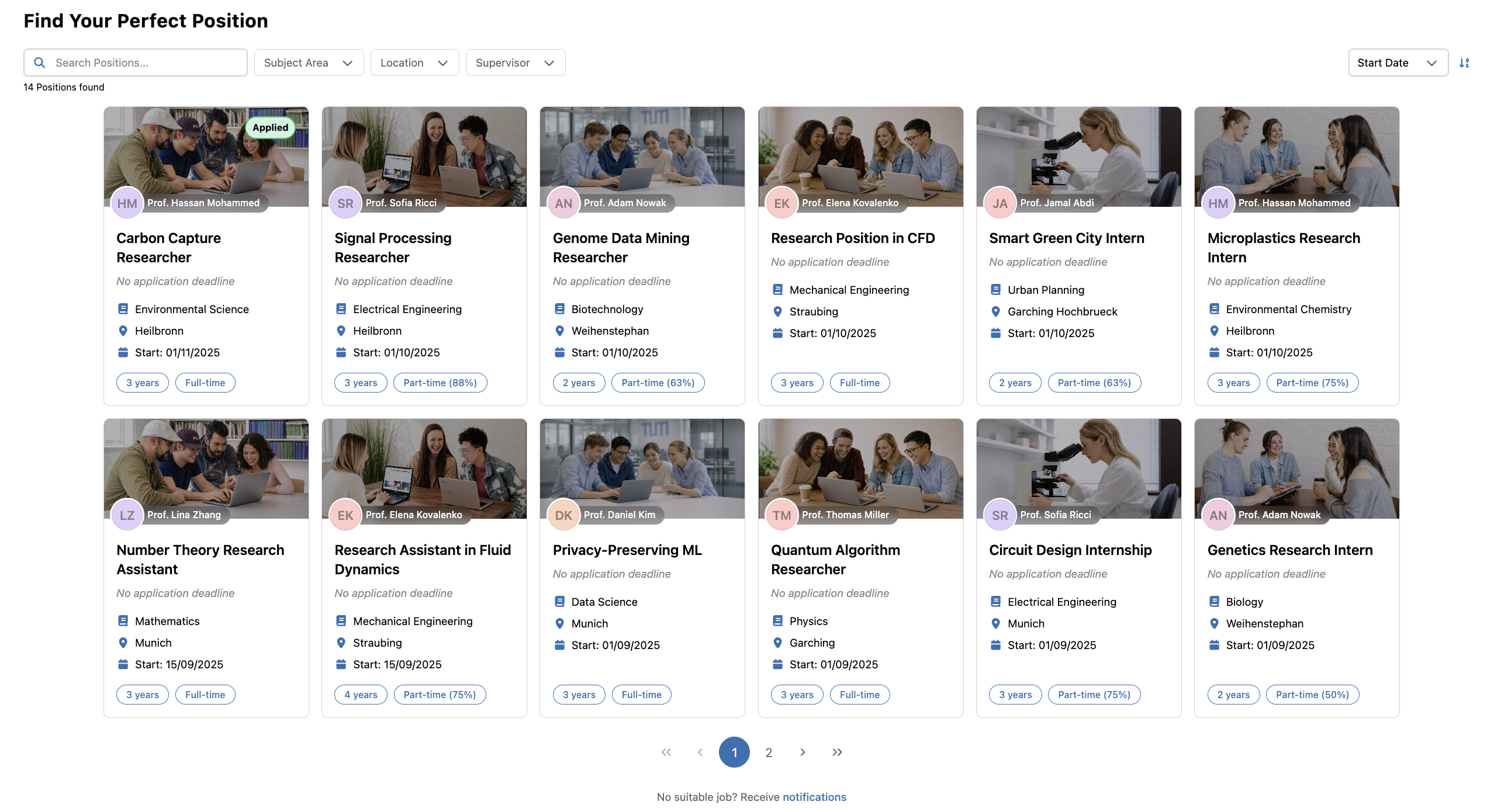The height and width of the screenshot is (812, 1501).
Task: Select page 1 in pagination
Action: tap(734, 752)
